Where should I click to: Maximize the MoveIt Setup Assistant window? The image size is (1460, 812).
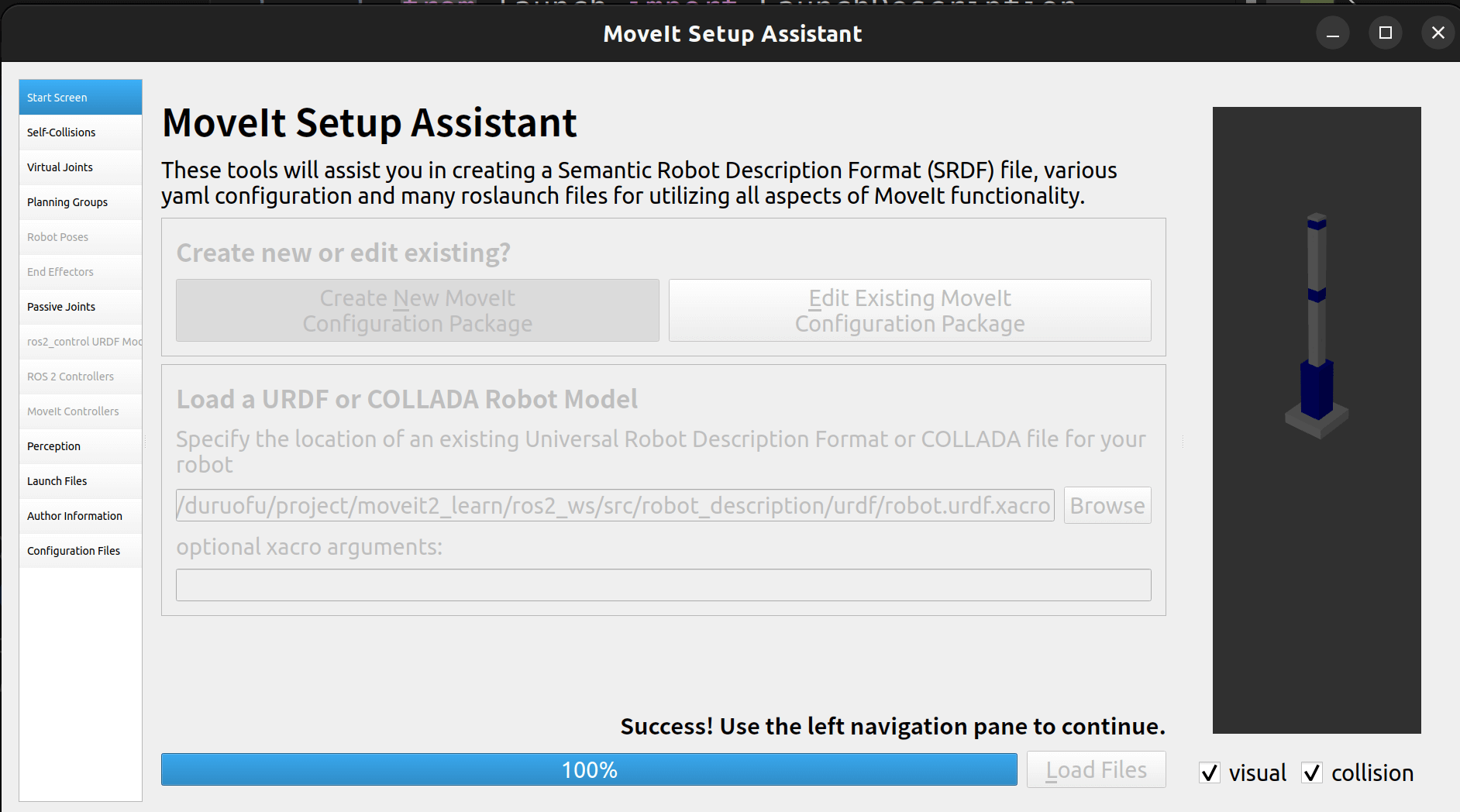[x=1386, y=33]
